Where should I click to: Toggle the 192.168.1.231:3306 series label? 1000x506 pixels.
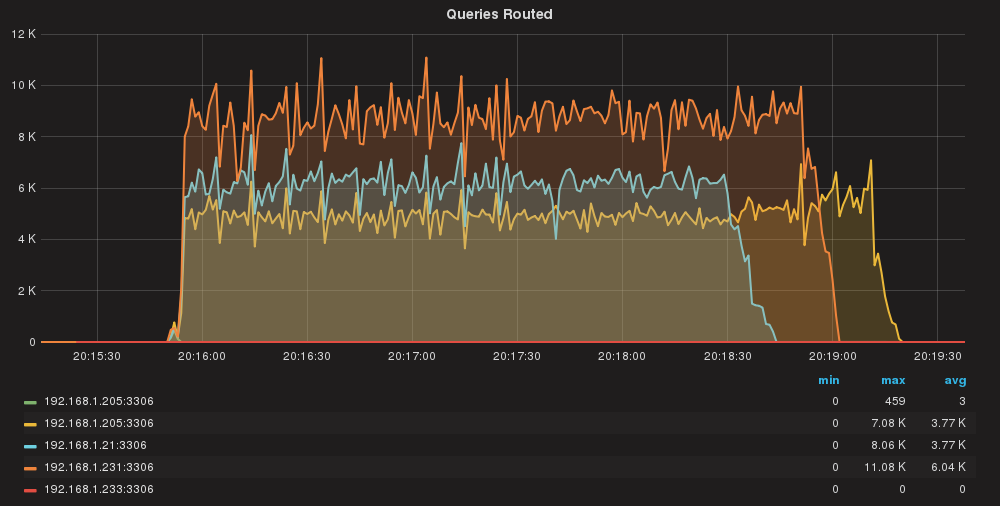coord(99,467)
